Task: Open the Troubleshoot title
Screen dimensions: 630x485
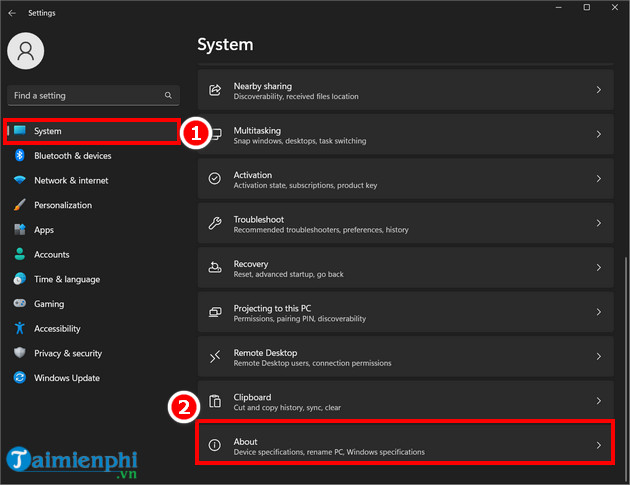Action: click(259, 219)
